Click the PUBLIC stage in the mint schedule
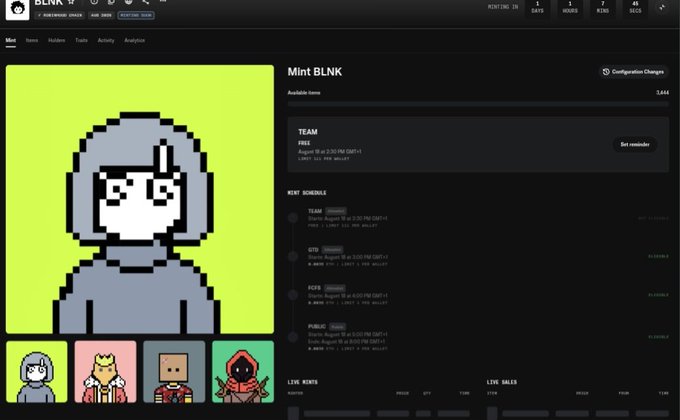This screenshot has height=420, width=680. (x=478, y=337)
